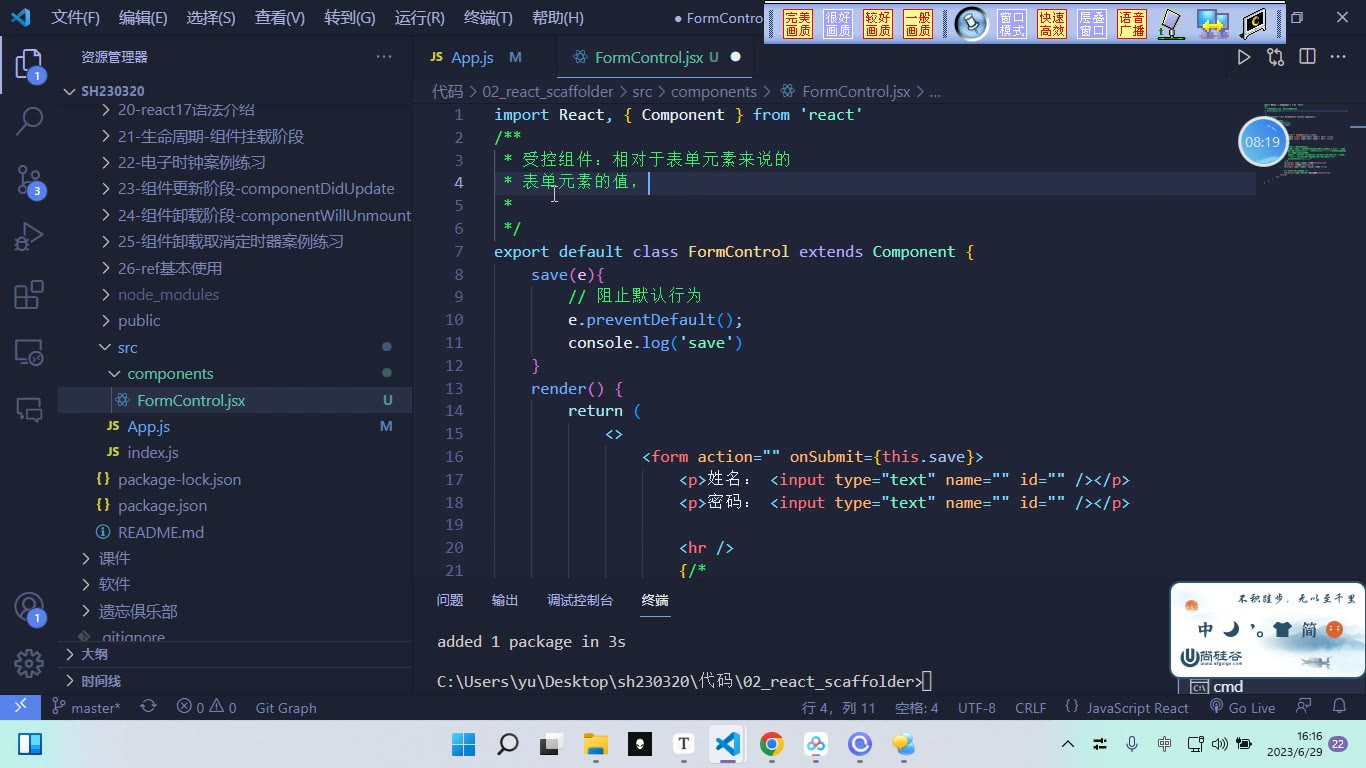Expand the 大纲 outline section

tap(70, 654)
